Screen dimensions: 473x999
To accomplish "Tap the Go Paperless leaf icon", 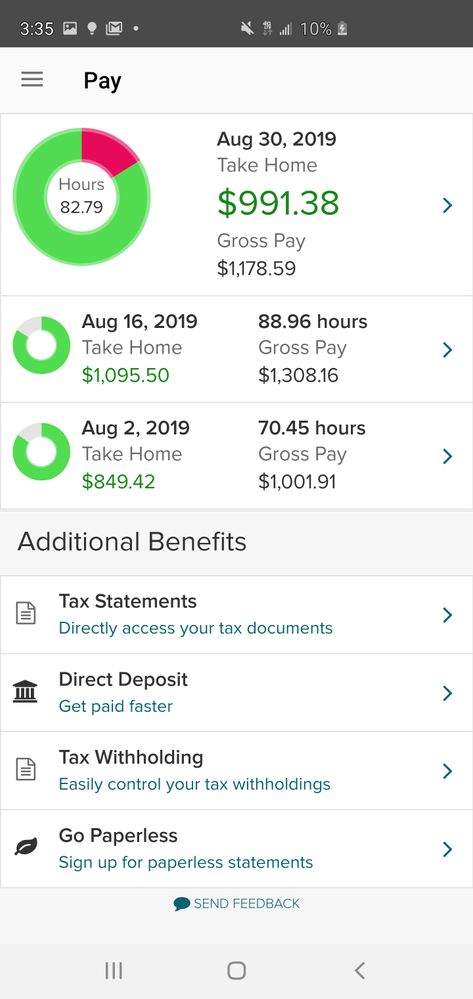I will coord(25,848).
